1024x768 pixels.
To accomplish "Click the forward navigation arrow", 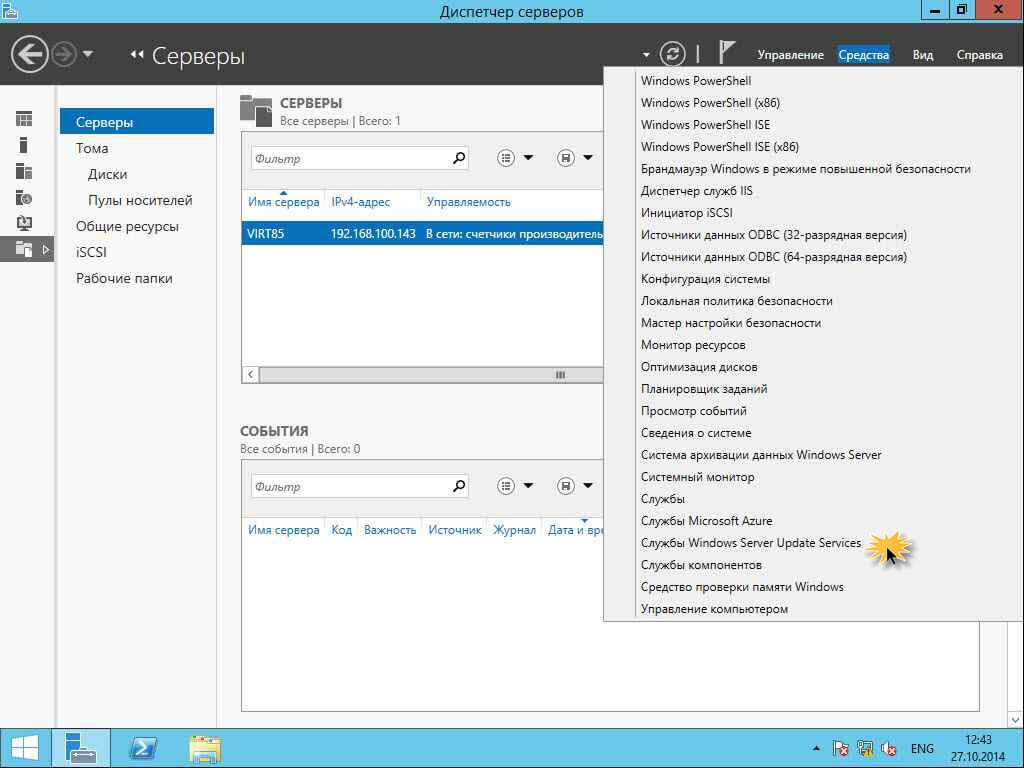I will pos(64,54).
